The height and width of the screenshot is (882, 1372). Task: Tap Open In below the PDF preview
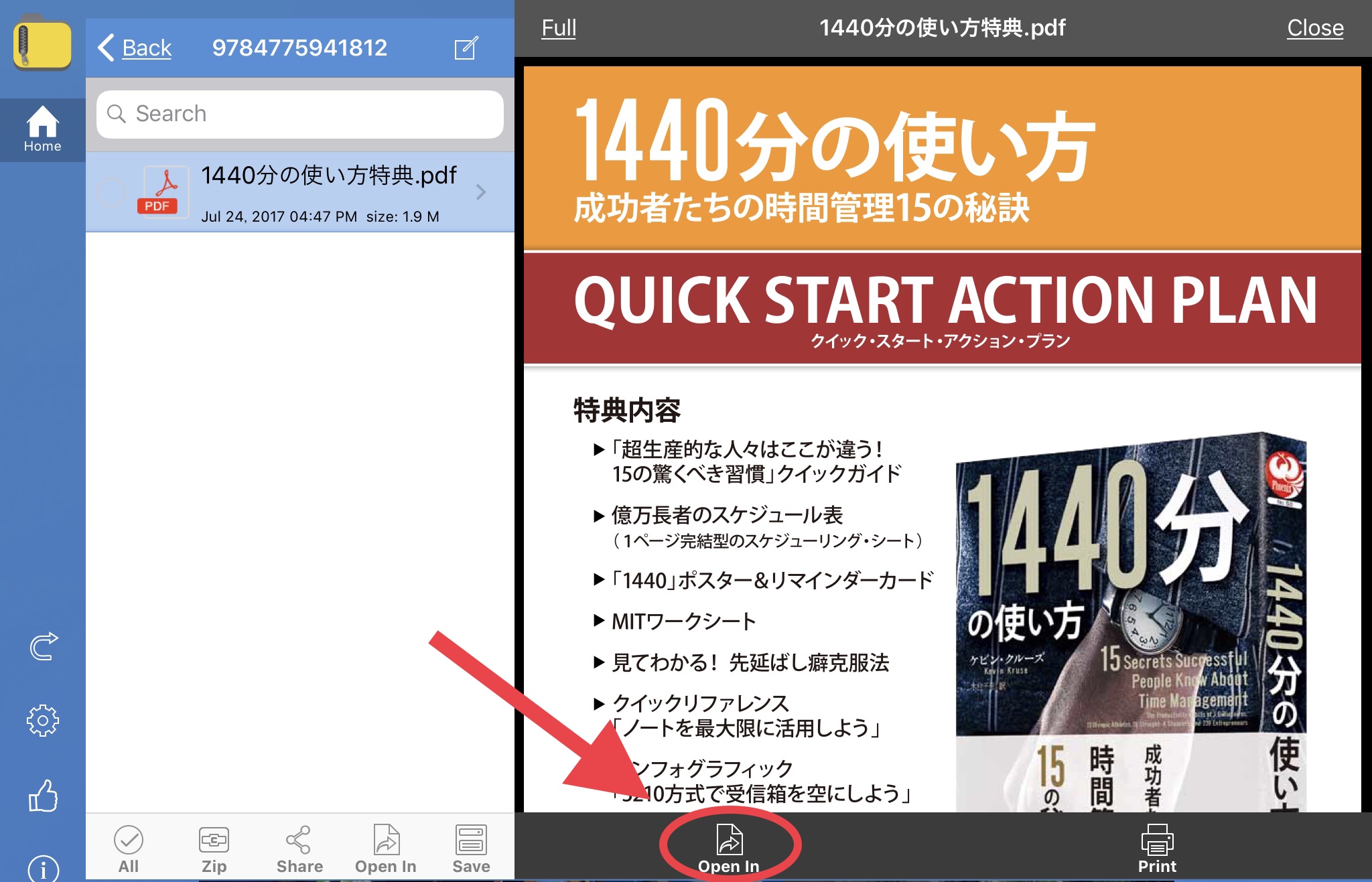[x=729, y=849]
